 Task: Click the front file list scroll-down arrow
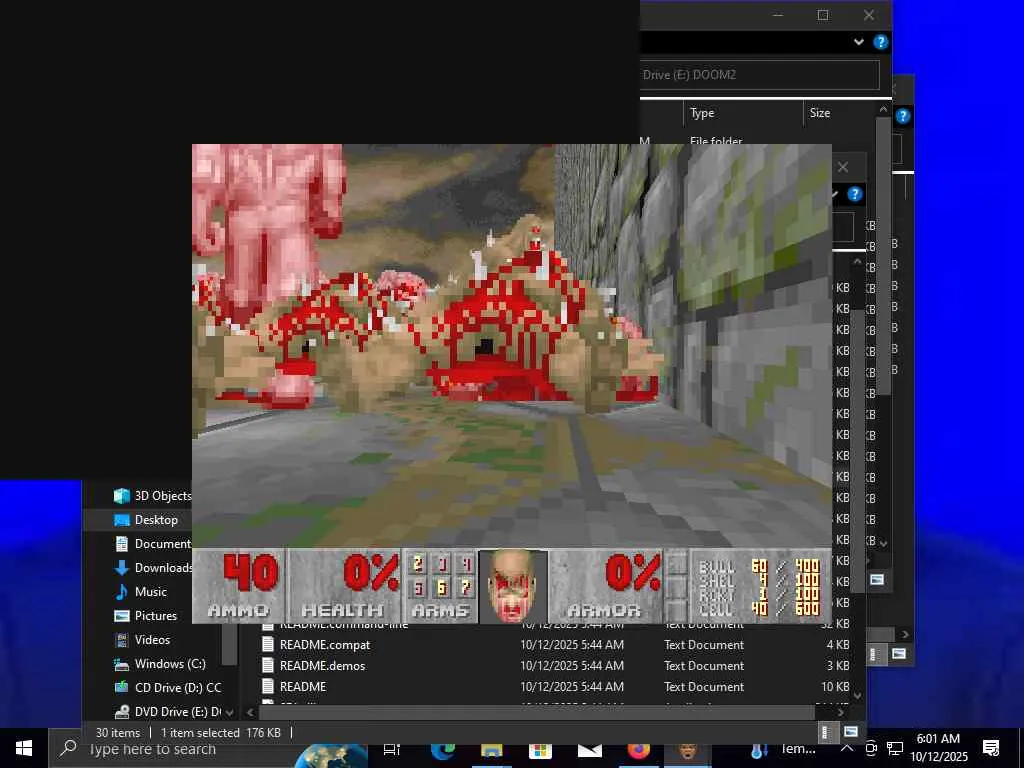click(857, 696)
